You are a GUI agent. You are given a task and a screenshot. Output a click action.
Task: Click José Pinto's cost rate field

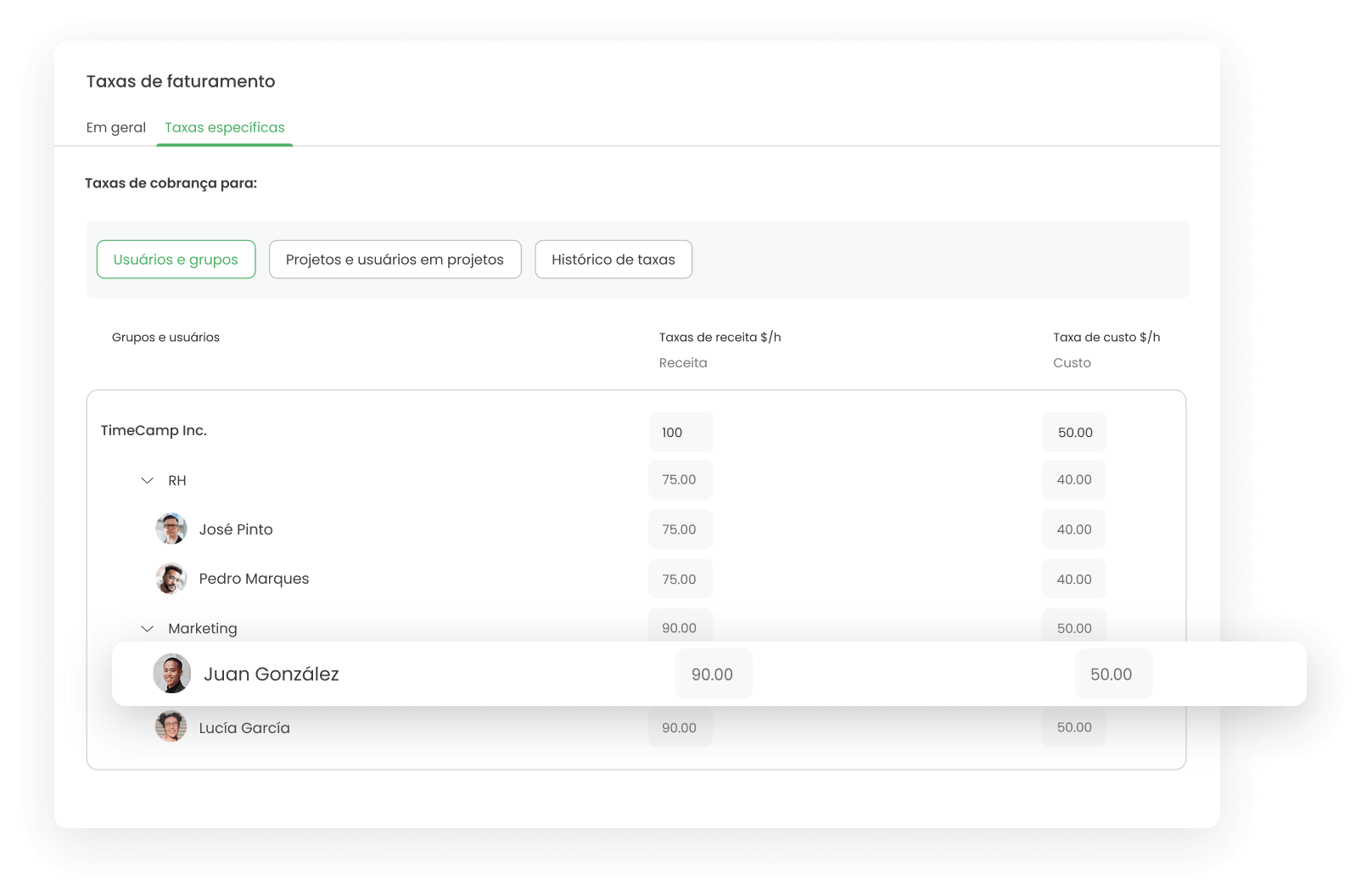[1073, 529]
